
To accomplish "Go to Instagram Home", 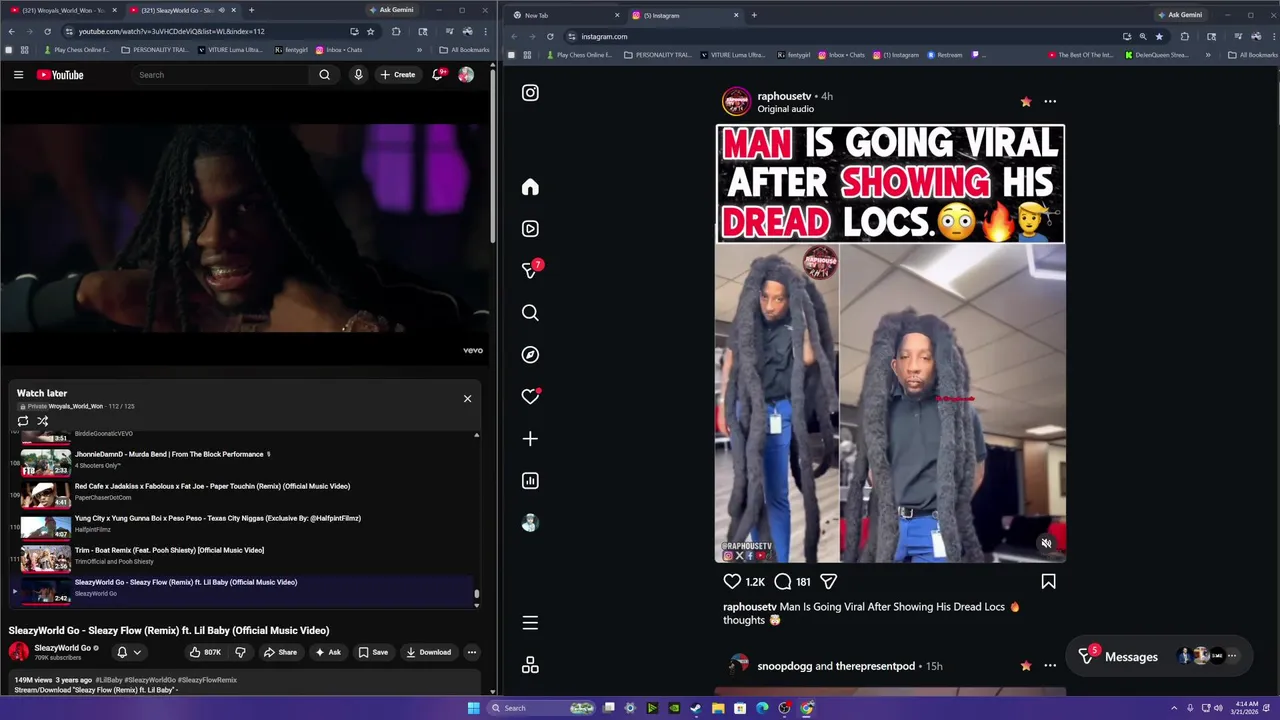I will 530,187.
